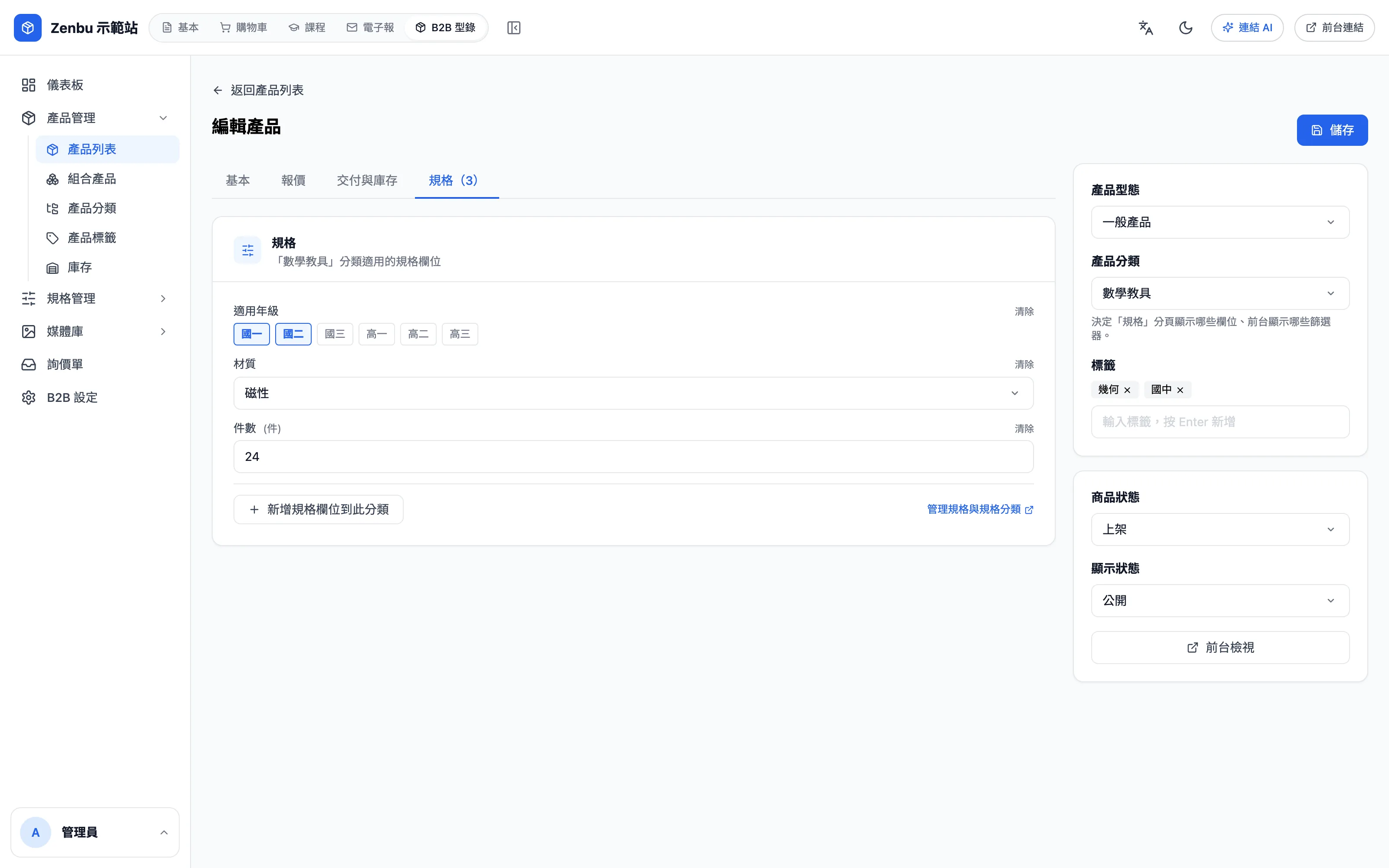Switch to the 報價 tab
1389x868 pixels.
(293, 180)
